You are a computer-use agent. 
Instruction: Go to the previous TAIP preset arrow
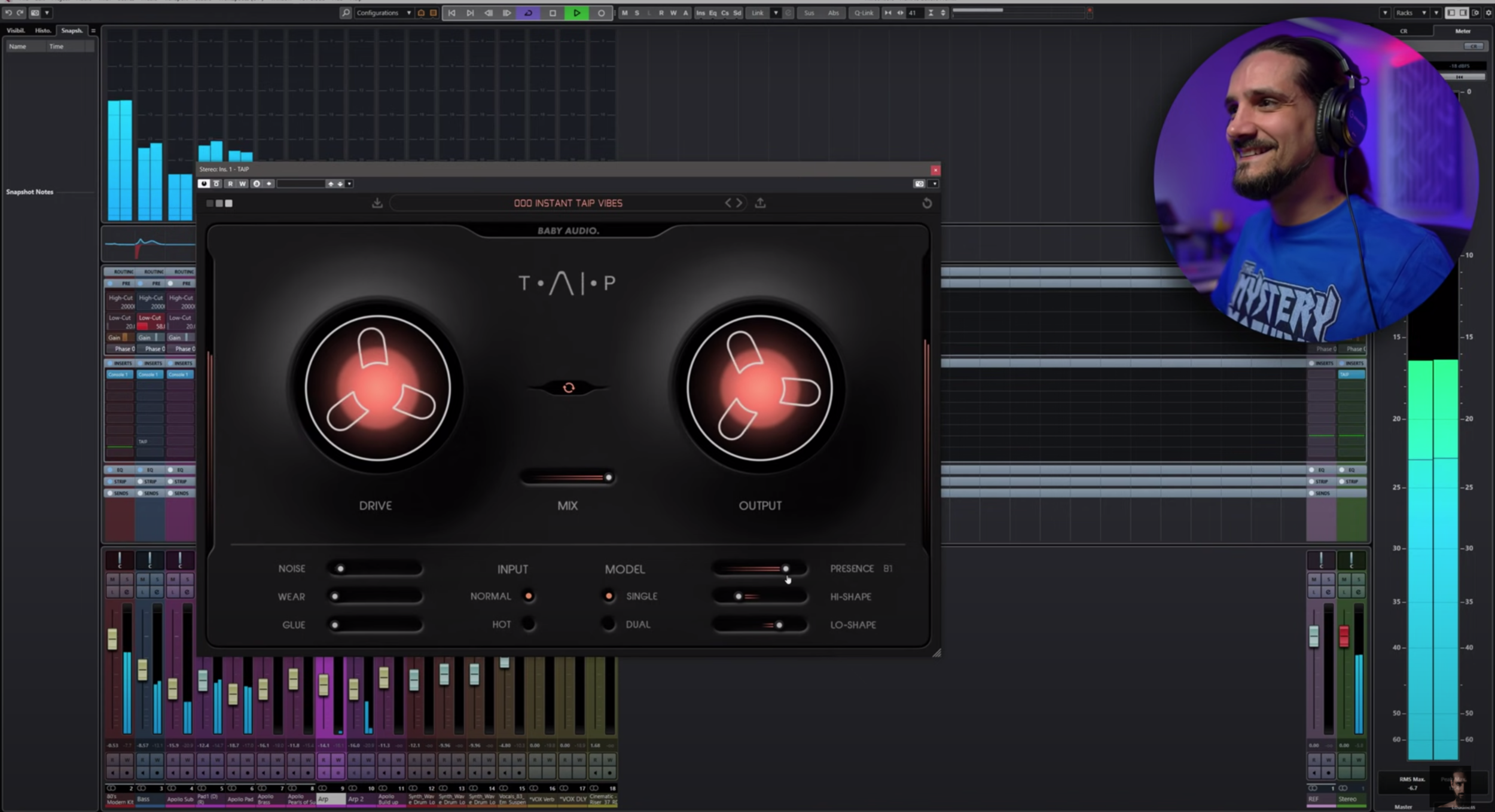(x=728, y=203)
